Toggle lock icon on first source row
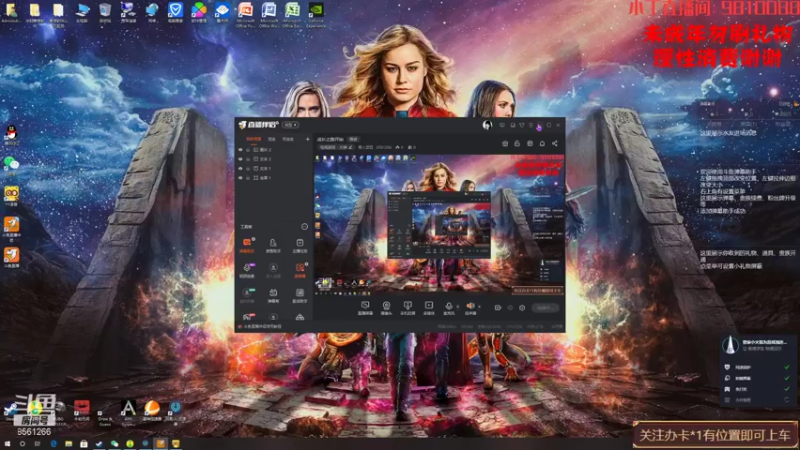 point(248,150)
